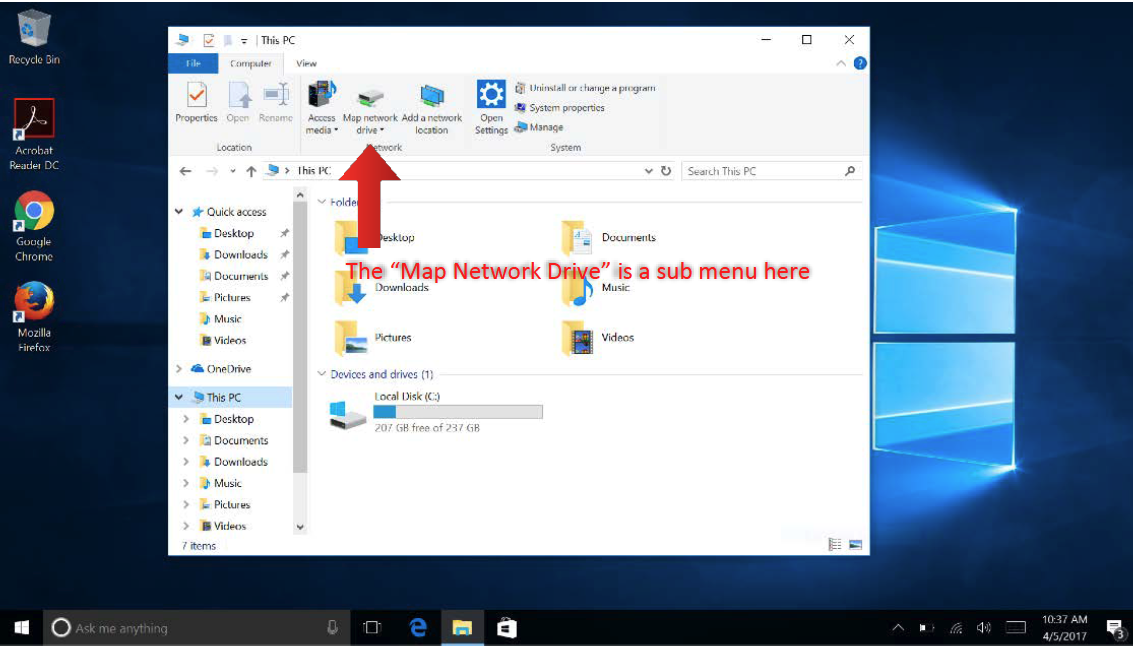Open the Recent locations dropdown arrow

click(x=233, y=171)
